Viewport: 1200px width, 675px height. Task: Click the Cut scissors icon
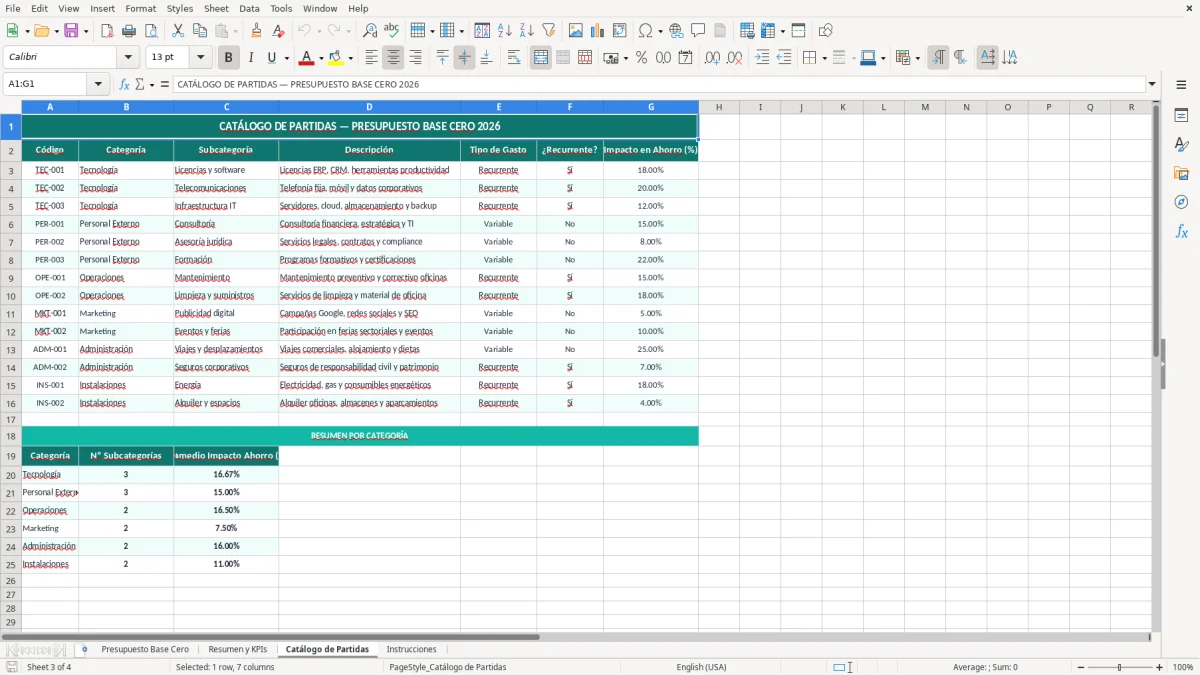(x=178, y=31)
